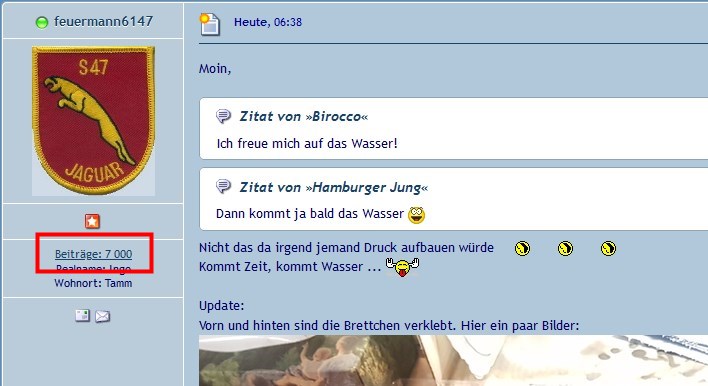
Task: Click the green online status indicator
Action: 42,22
